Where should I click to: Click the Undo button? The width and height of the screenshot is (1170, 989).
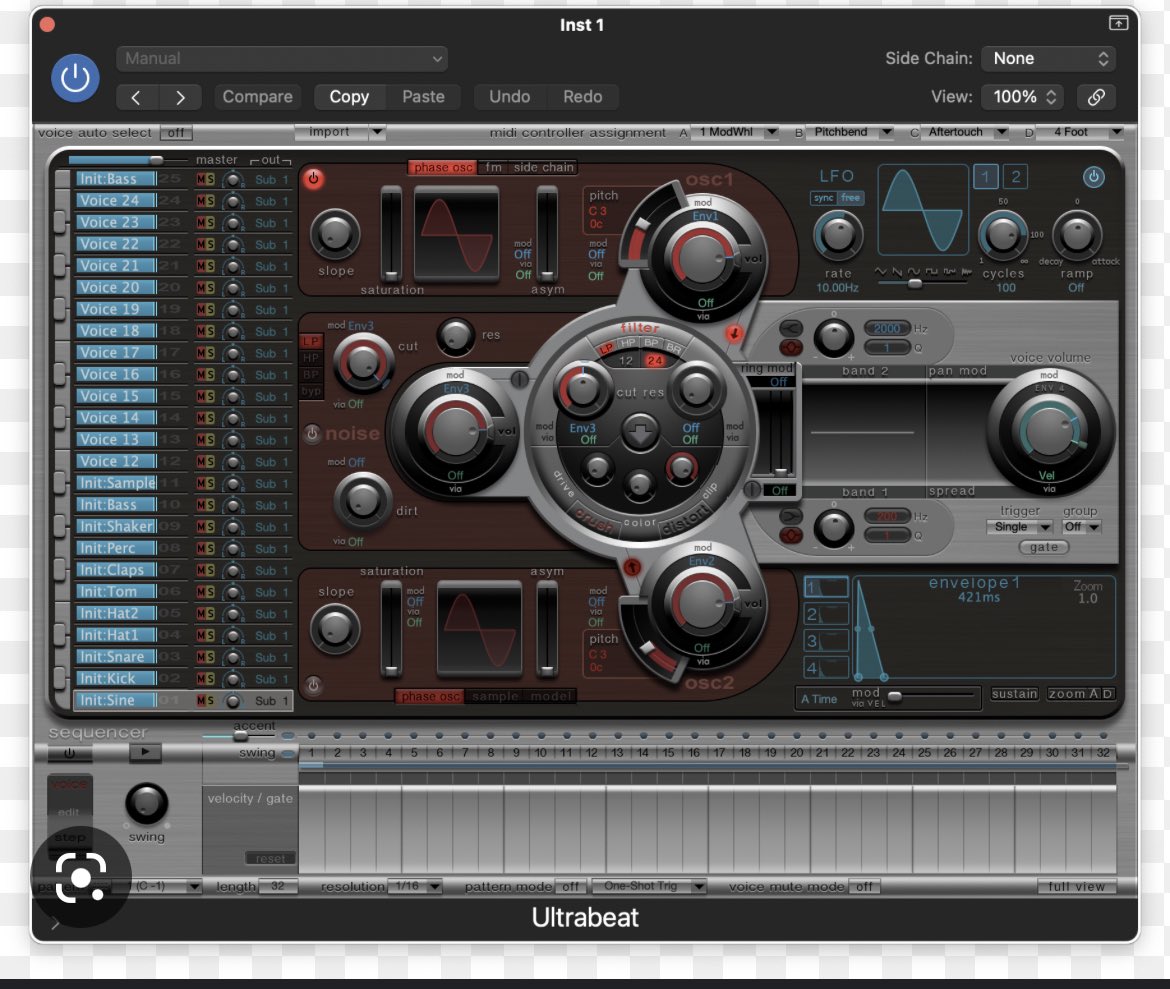click(x=510, y=97)
